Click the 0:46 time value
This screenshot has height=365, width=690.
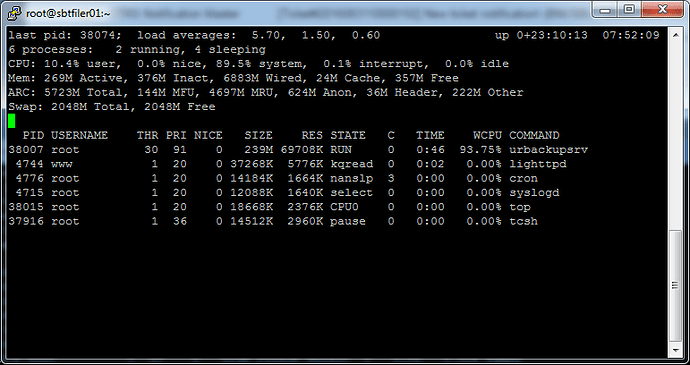pos(430,150)
